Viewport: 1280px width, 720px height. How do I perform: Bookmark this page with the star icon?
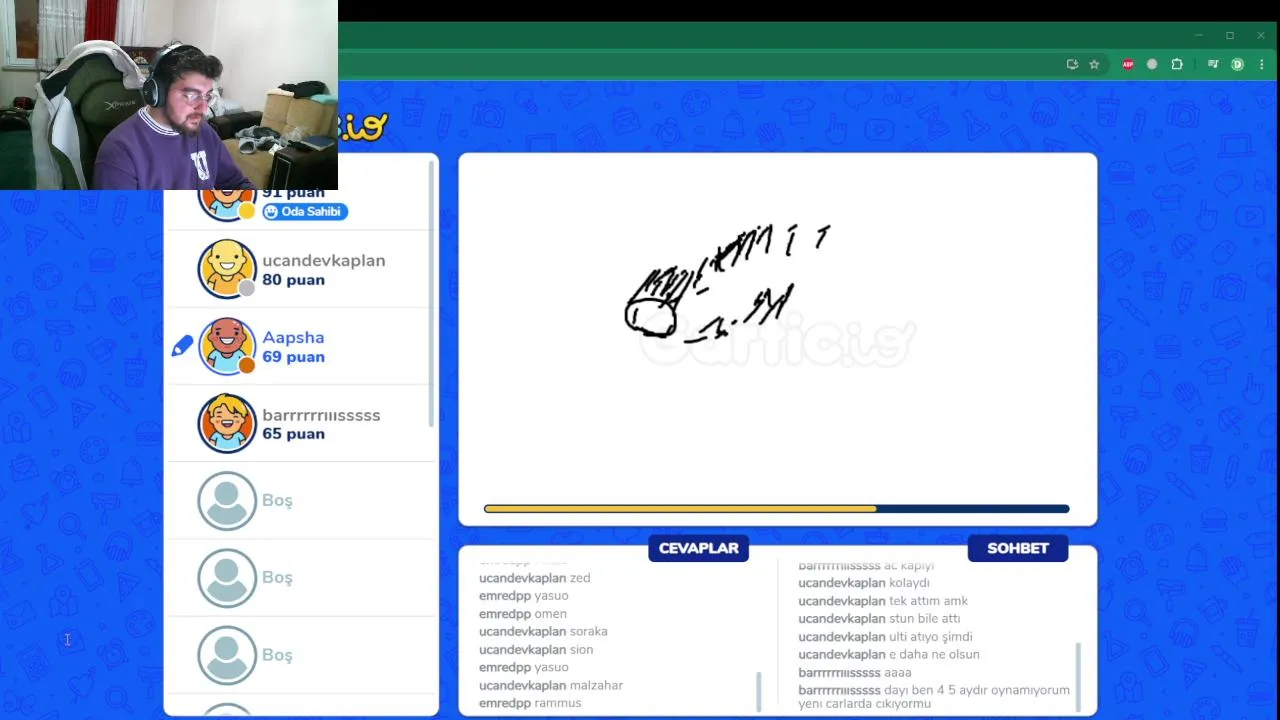click(1094, 64)
